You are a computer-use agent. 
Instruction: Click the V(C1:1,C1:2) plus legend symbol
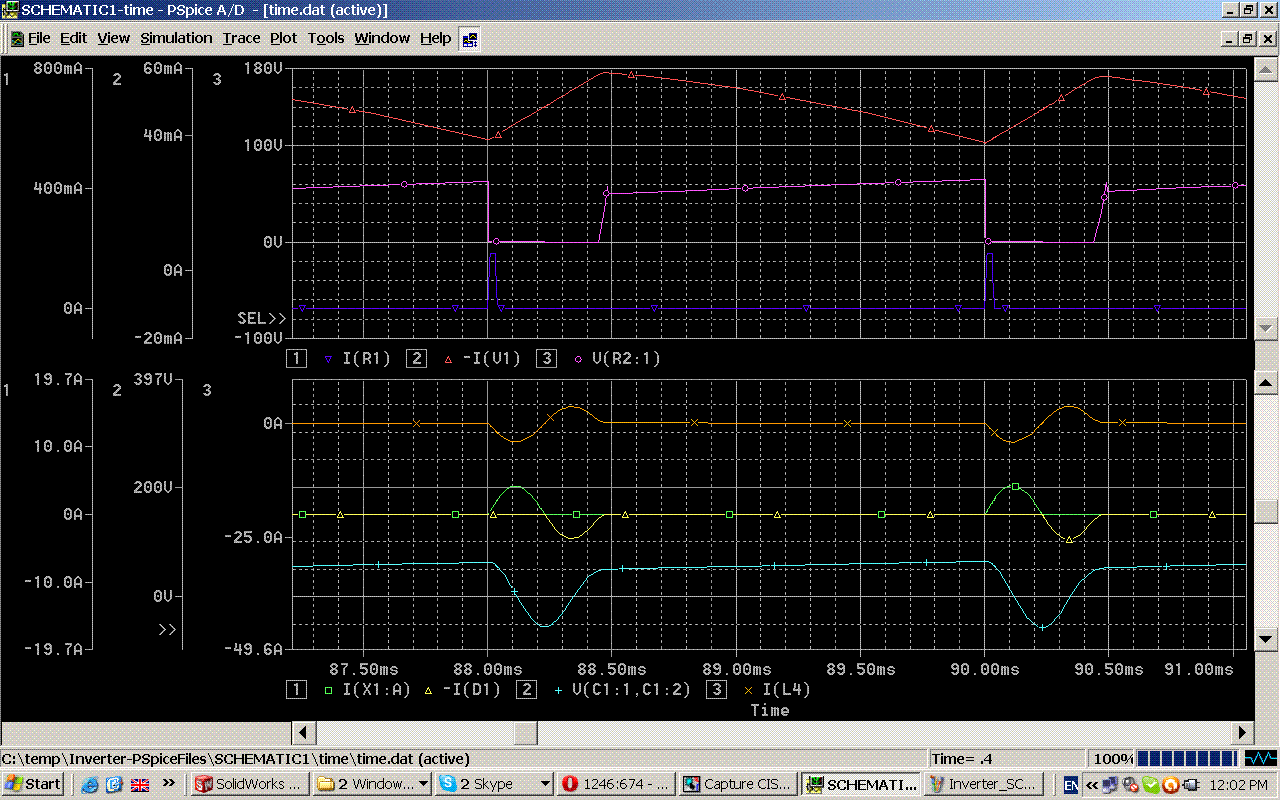tap(557, 689)
